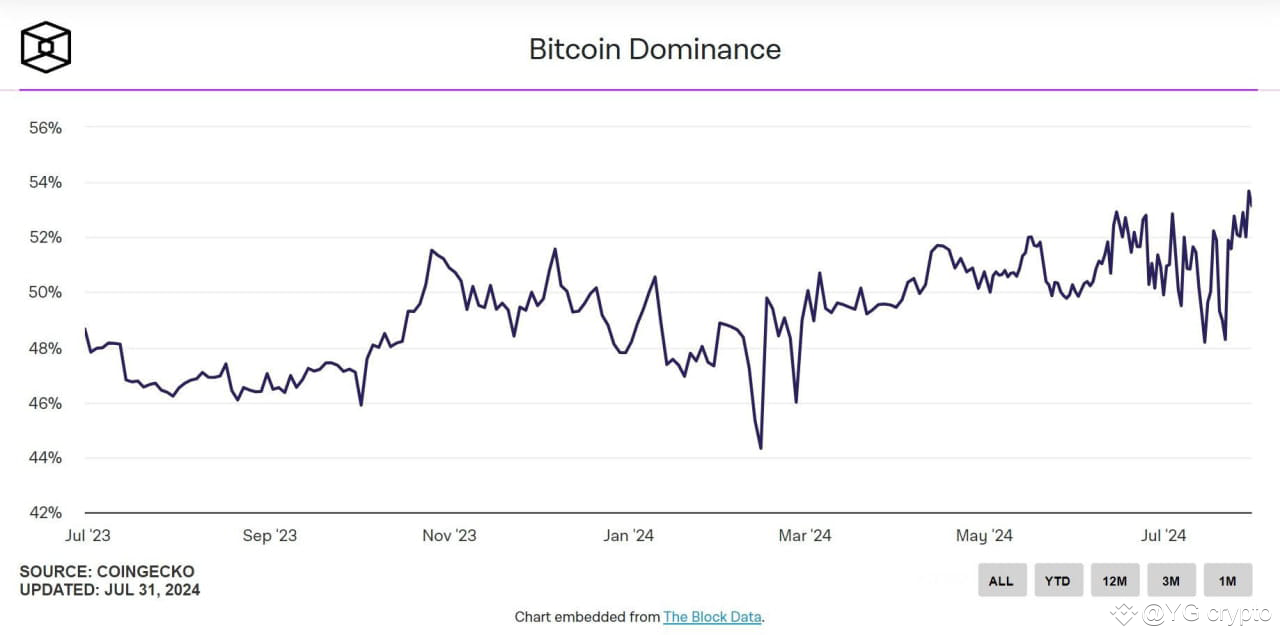Switch to the 12M view

click(x=1114, y=580)
